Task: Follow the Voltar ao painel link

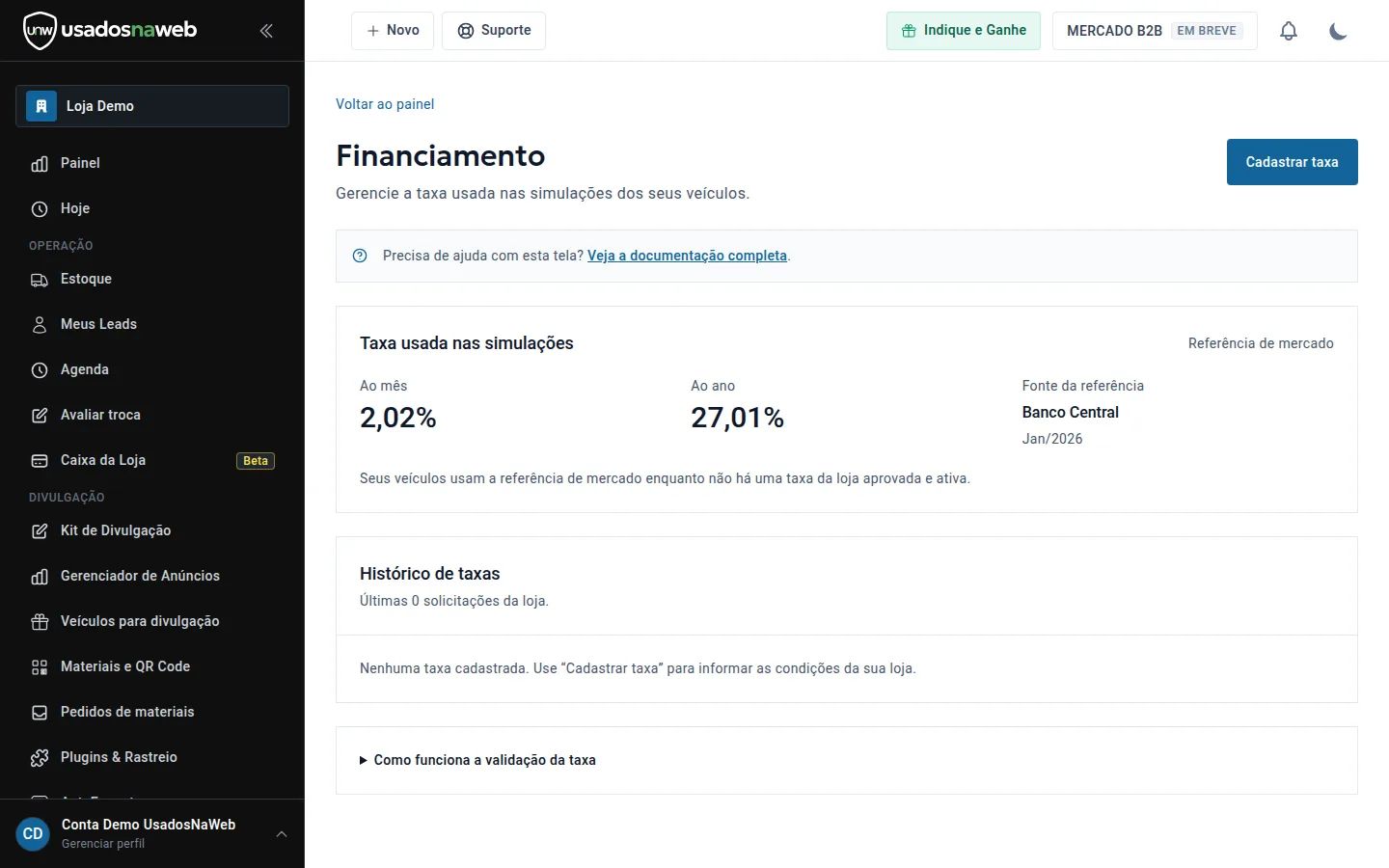Action: point(385,104)
